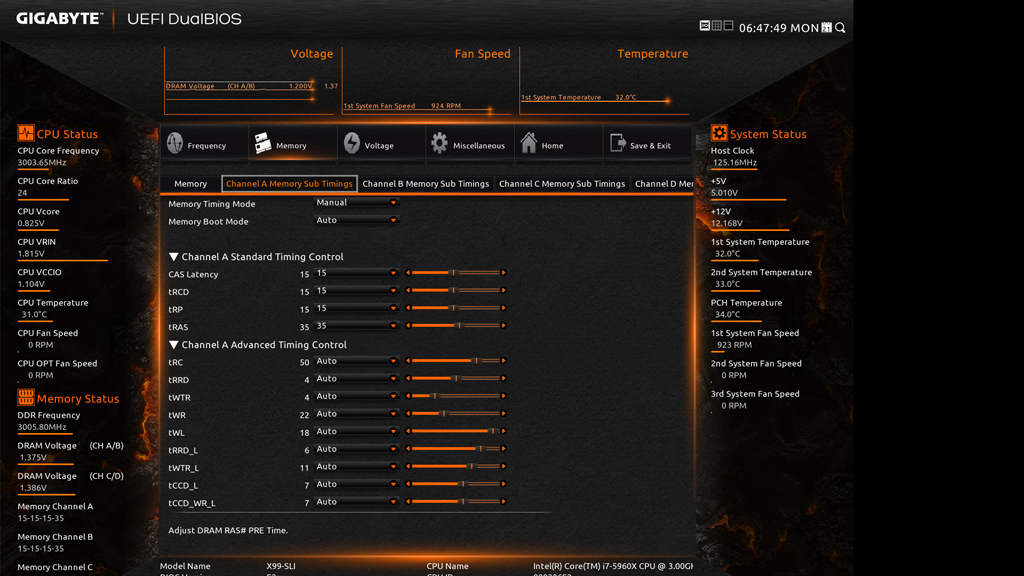Click the HD resolution icon in header
The image size is (1024, 576).
coord(705,26)
